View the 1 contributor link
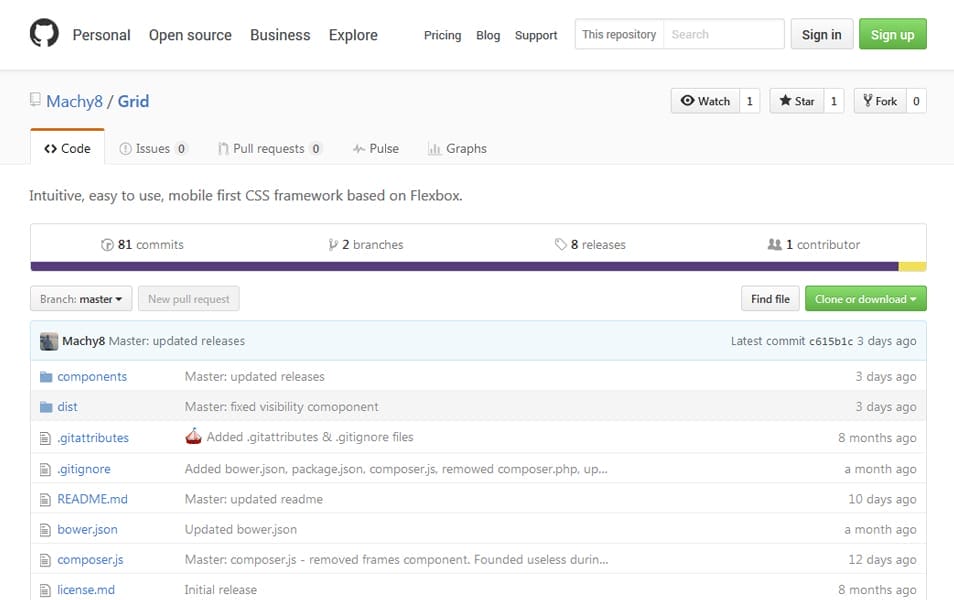Viewport: 954px width, 600px height. (813, 245)
